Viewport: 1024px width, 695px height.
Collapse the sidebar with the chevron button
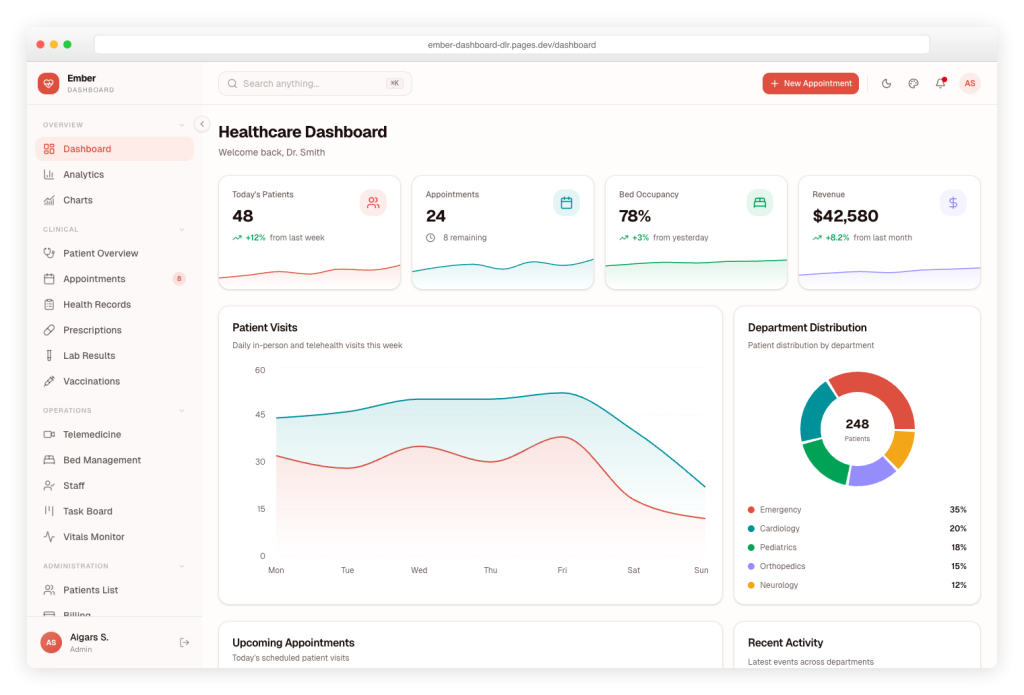[x=202, y=124]
